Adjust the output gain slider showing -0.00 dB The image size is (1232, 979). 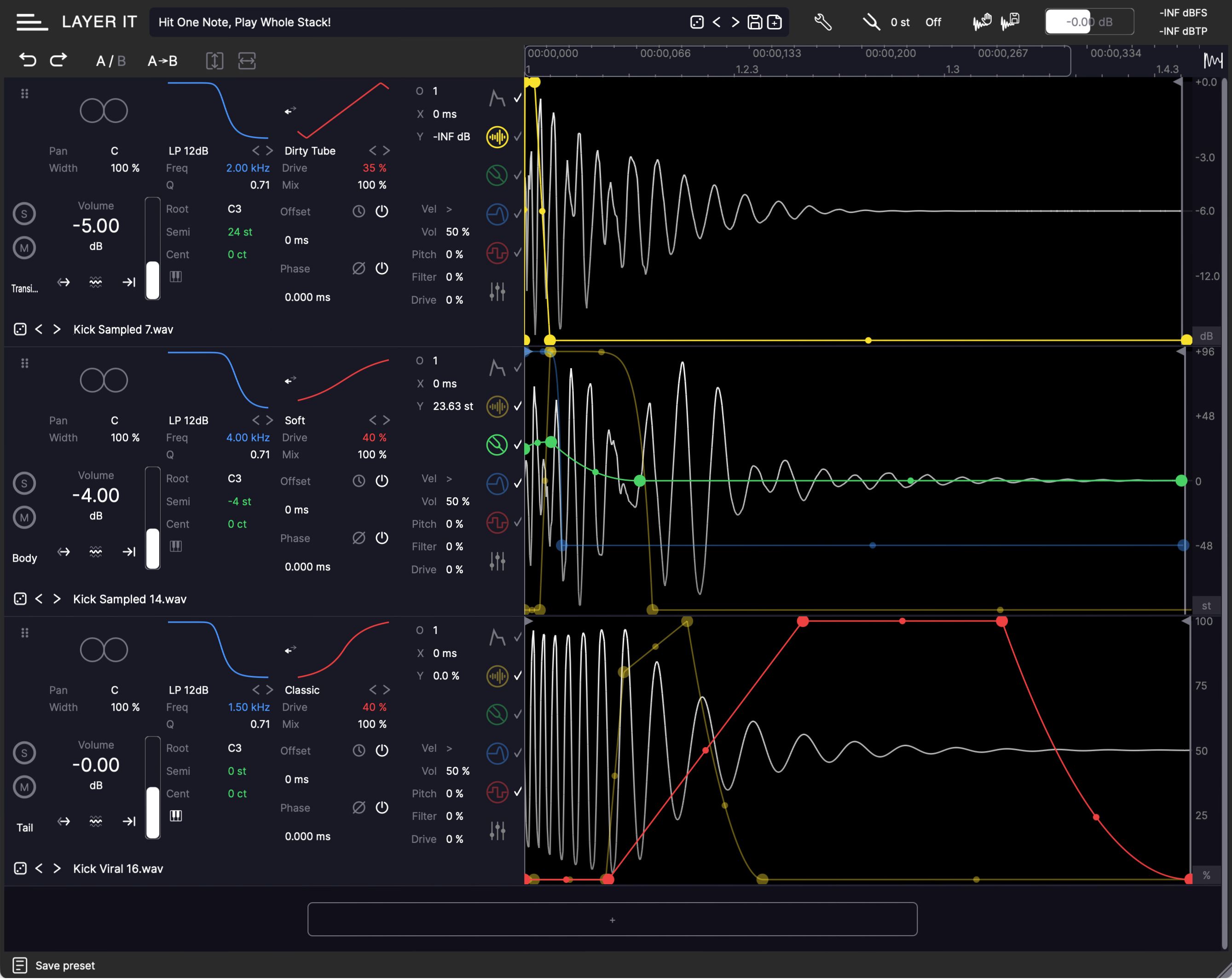(x=1088, y=22)
